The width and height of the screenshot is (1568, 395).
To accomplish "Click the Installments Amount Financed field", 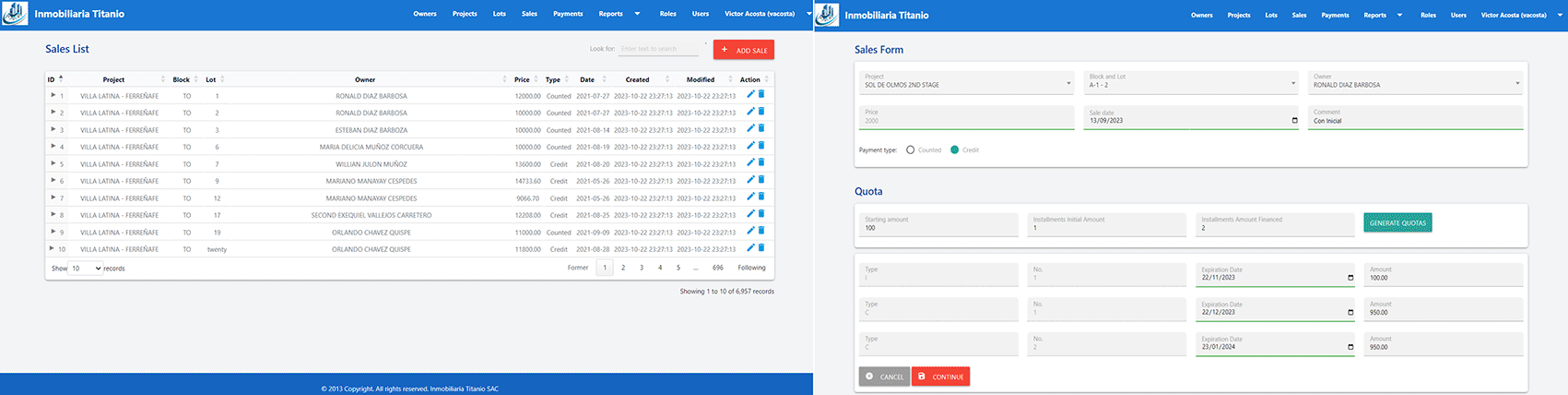I will (x=1275, y=224).
